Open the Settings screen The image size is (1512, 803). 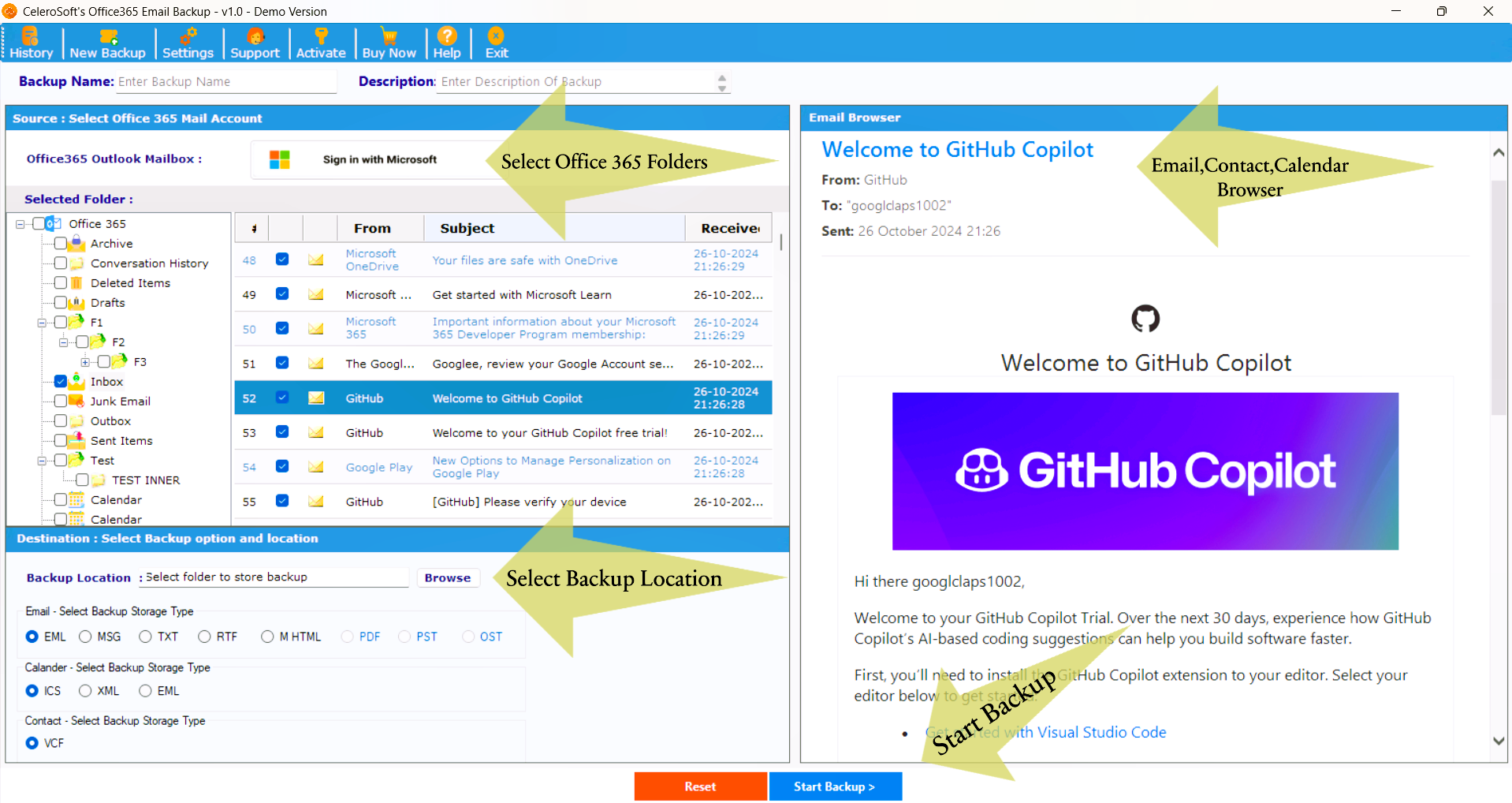(188, 43)
